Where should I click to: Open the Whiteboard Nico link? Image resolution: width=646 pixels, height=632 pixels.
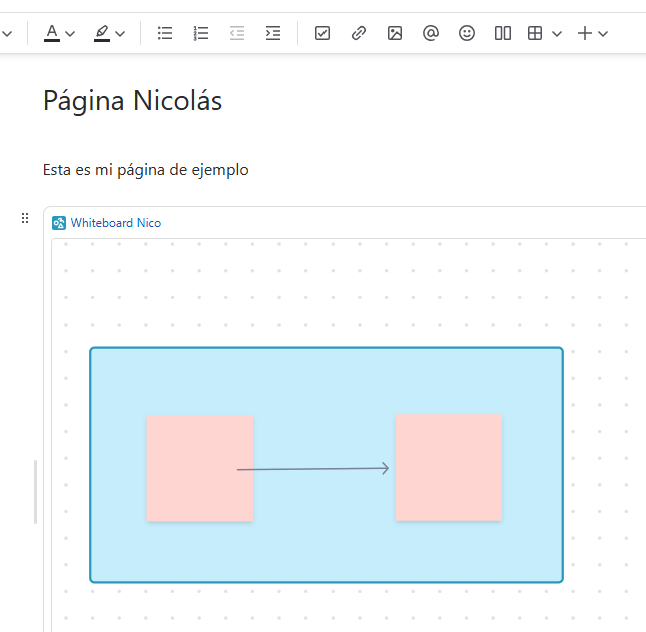(x=116, y=223)
